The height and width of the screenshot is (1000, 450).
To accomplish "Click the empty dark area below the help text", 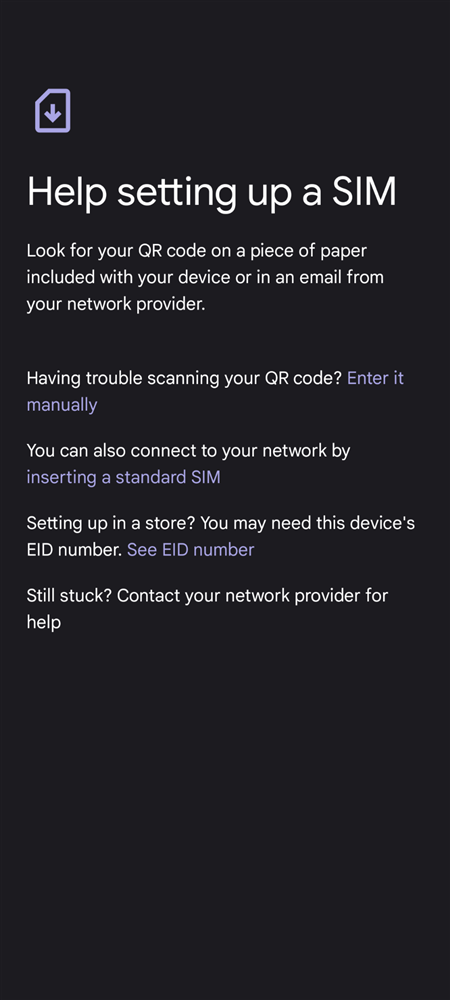I will pos(225,816).
